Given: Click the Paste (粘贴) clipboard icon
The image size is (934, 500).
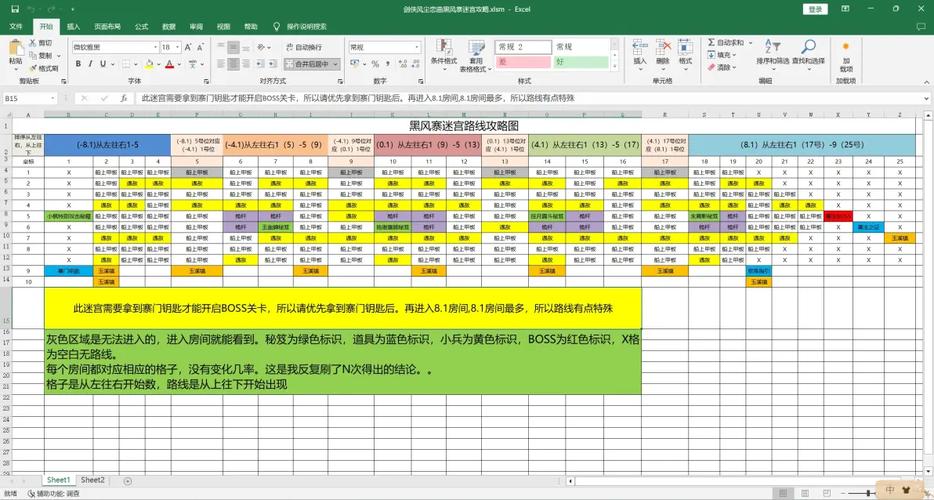Looking at the screenshot, I should (15, 49).
